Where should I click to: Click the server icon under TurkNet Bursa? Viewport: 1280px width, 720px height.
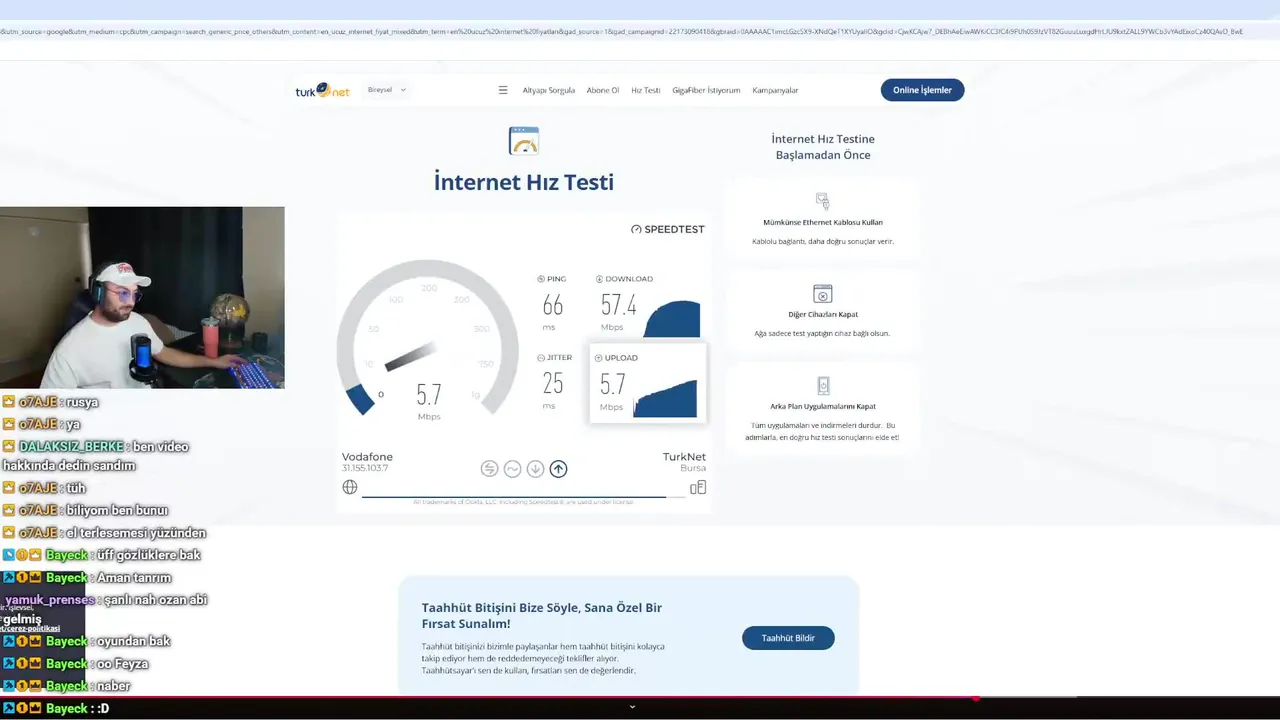tap(698, 487)
